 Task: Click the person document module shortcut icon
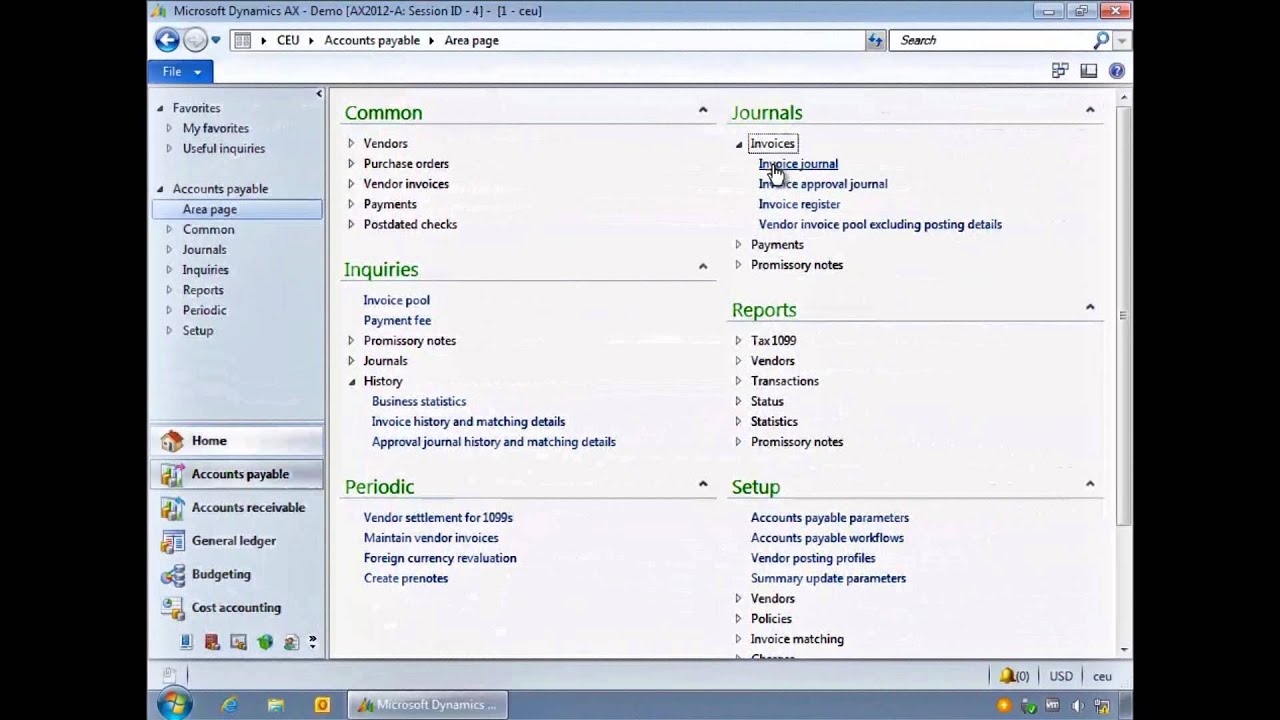pos(291,642)
